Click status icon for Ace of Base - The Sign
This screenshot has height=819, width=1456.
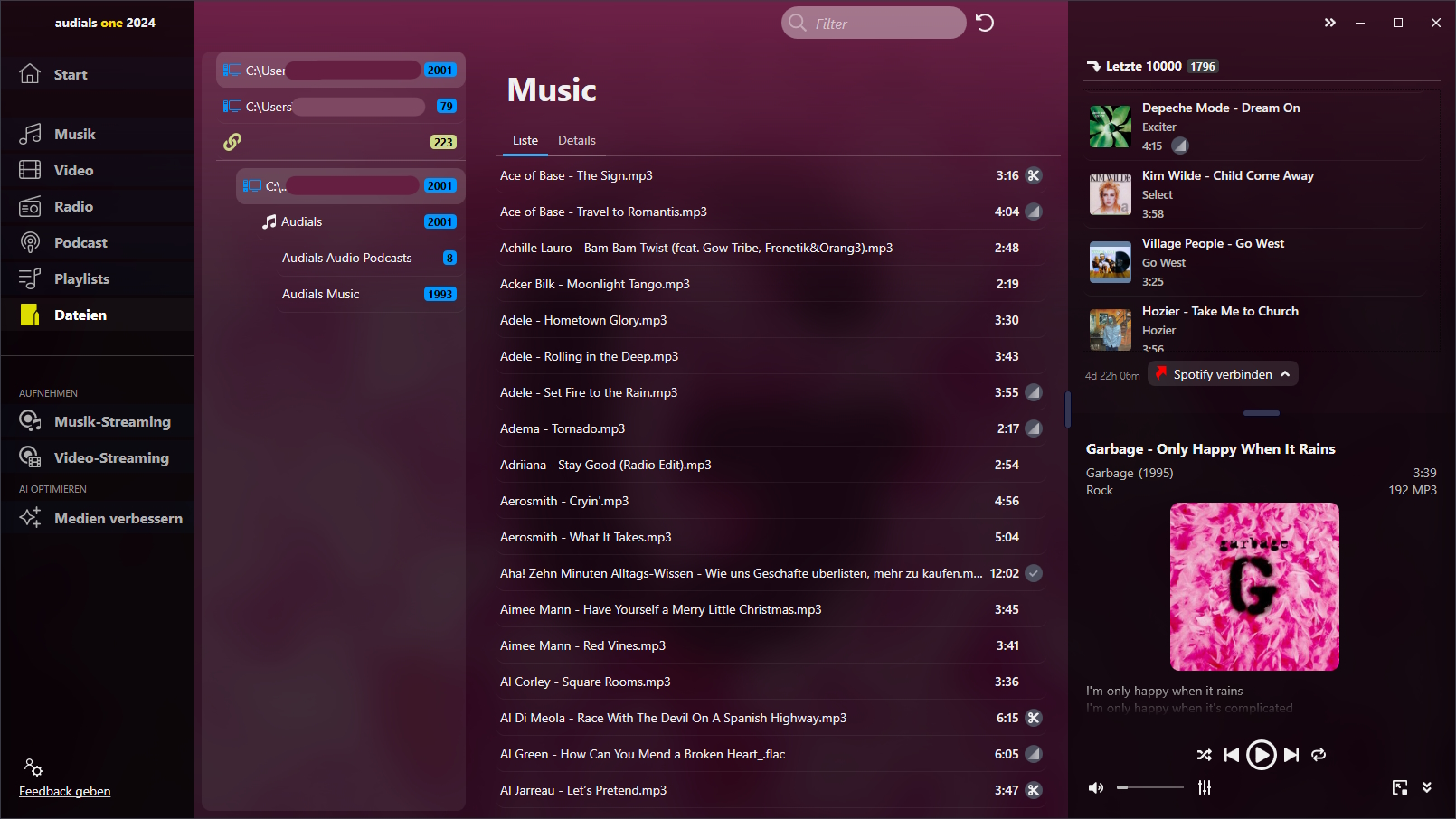pos(1034,175)
